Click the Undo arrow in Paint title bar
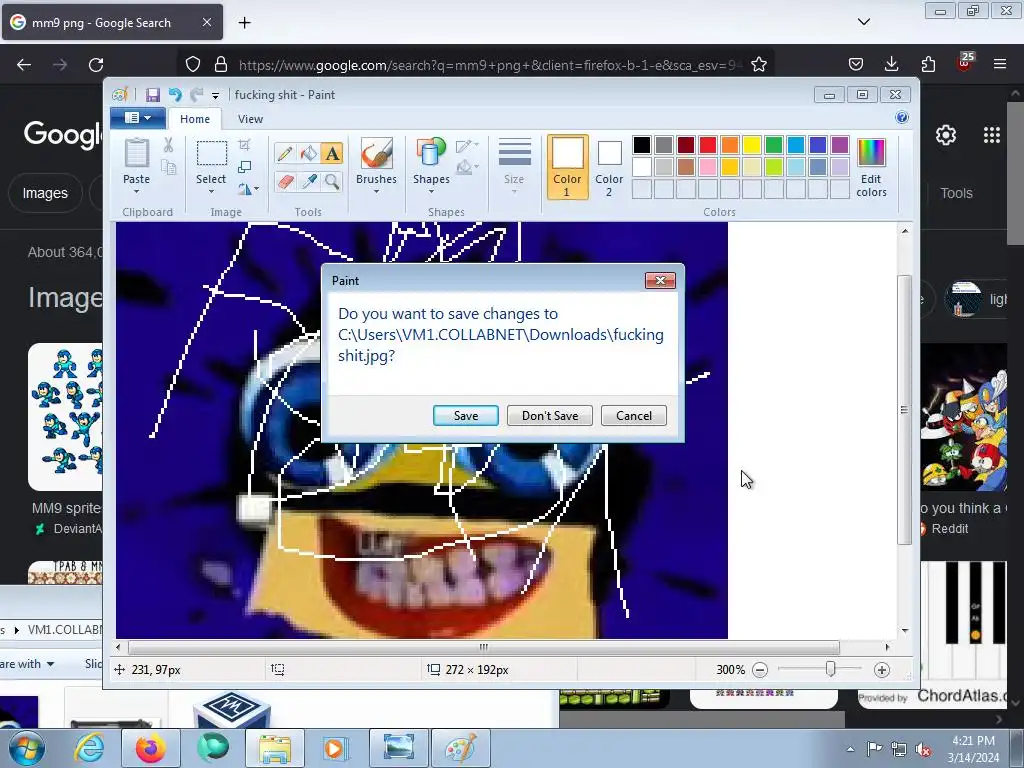This screenshot has height=768, width=1024. click(x=175, y=95)
